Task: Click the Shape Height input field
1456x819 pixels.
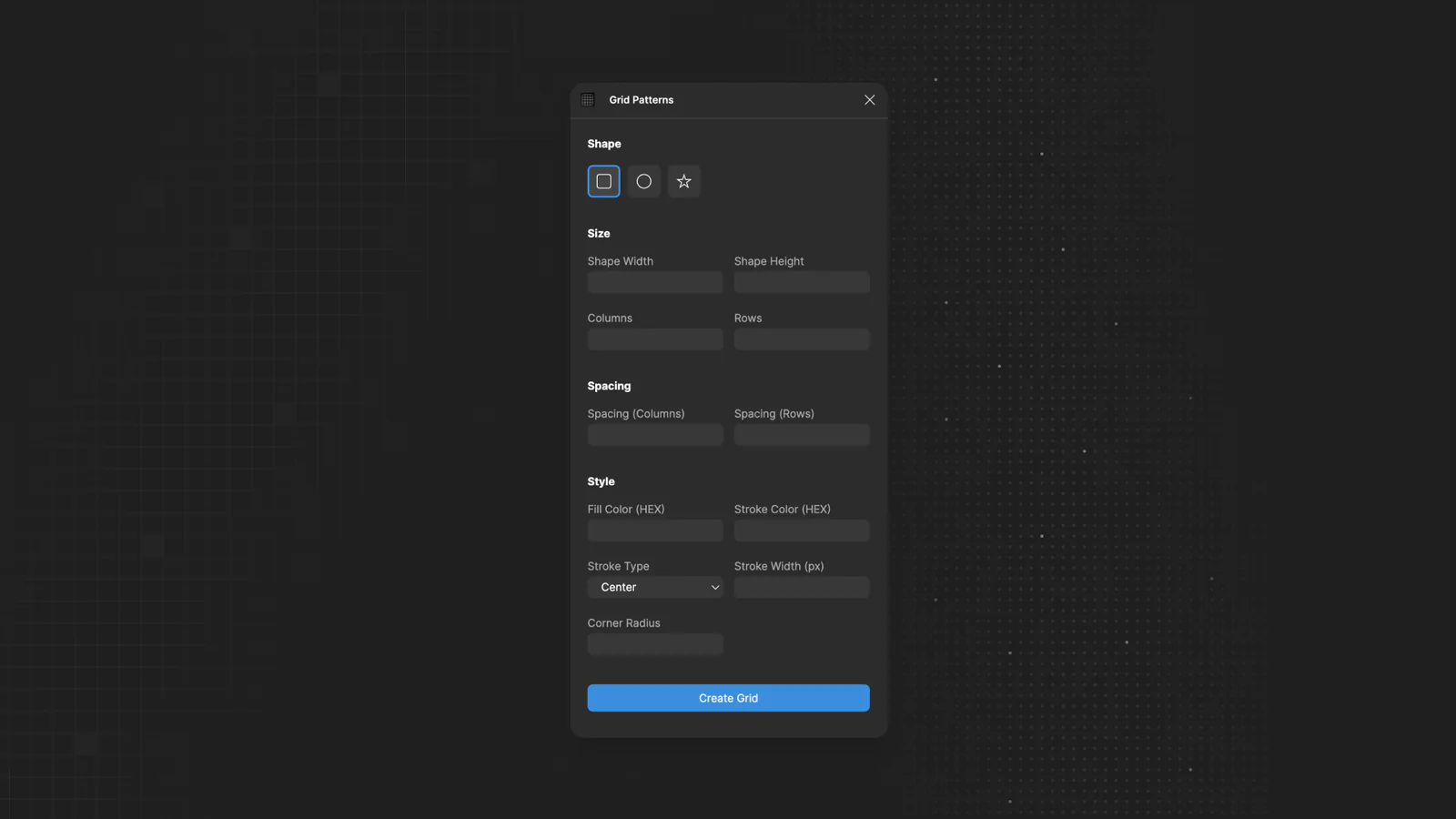Action: [802, 282]
